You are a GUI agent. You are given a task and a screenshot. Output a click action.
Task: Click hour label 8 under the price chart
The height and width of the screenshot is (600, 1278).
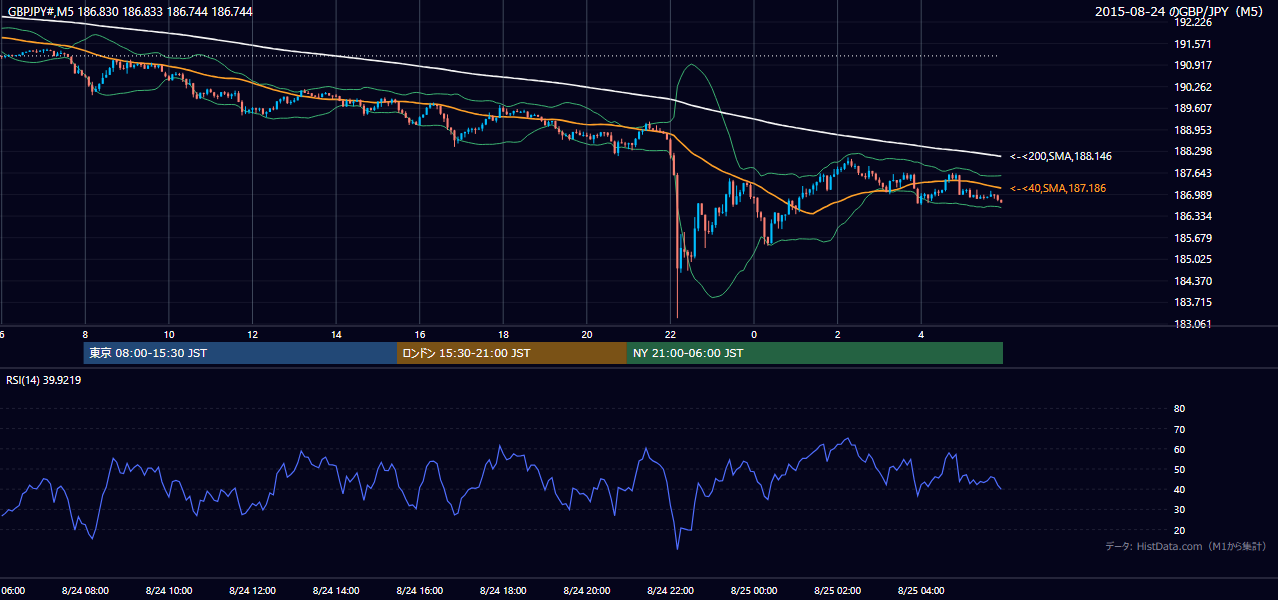pos(85,335)
